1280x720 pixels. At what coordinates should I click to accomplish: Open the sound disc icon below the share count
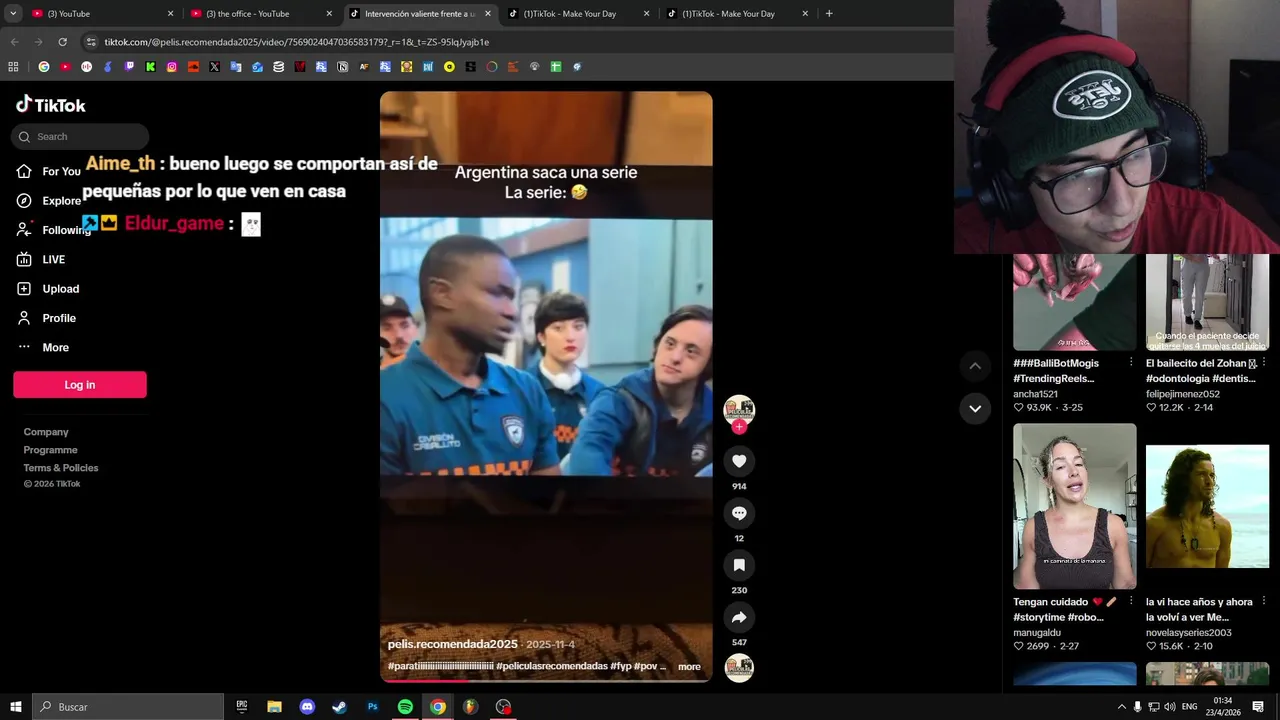(x=739, y=668)
